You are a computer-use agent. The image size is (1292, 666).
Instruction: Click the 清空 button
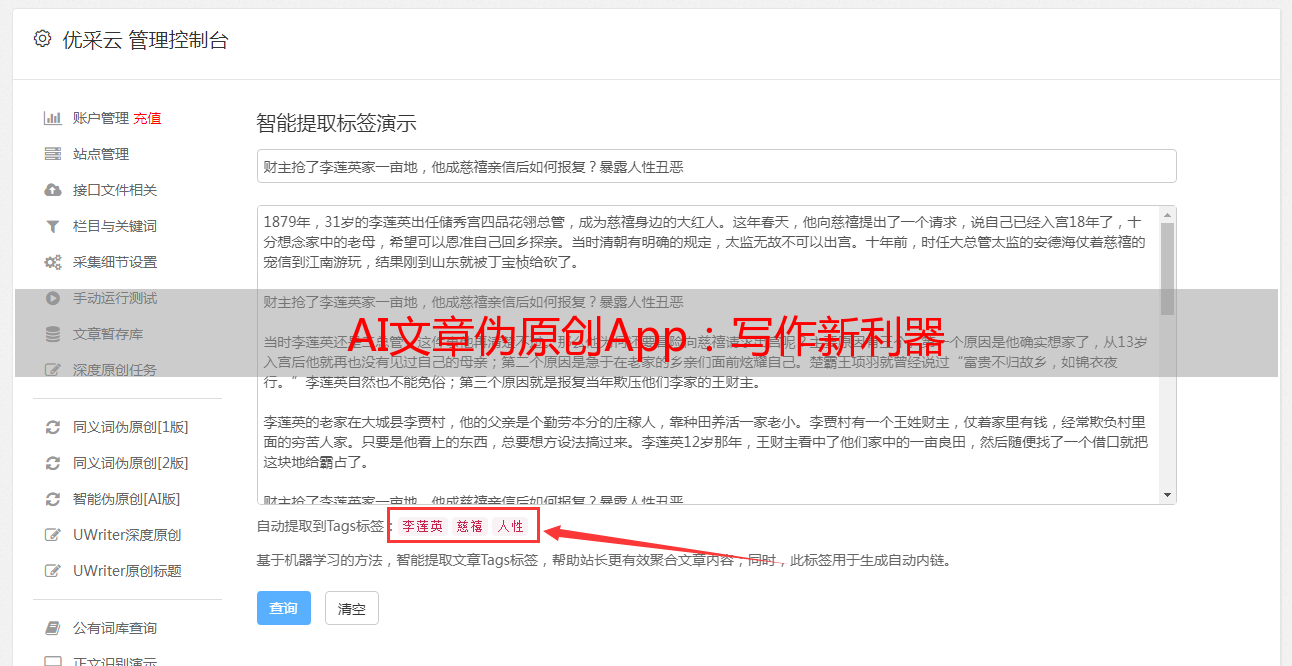tap(352, 608)
